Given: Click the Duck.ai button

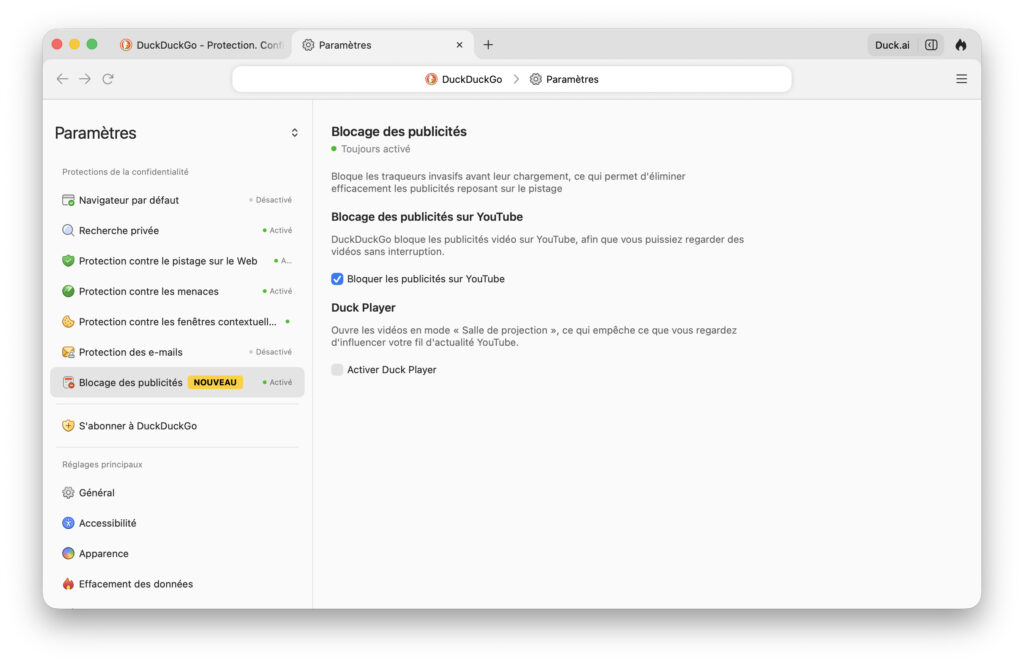Looking at the screenshot, I should click(892, 45).
